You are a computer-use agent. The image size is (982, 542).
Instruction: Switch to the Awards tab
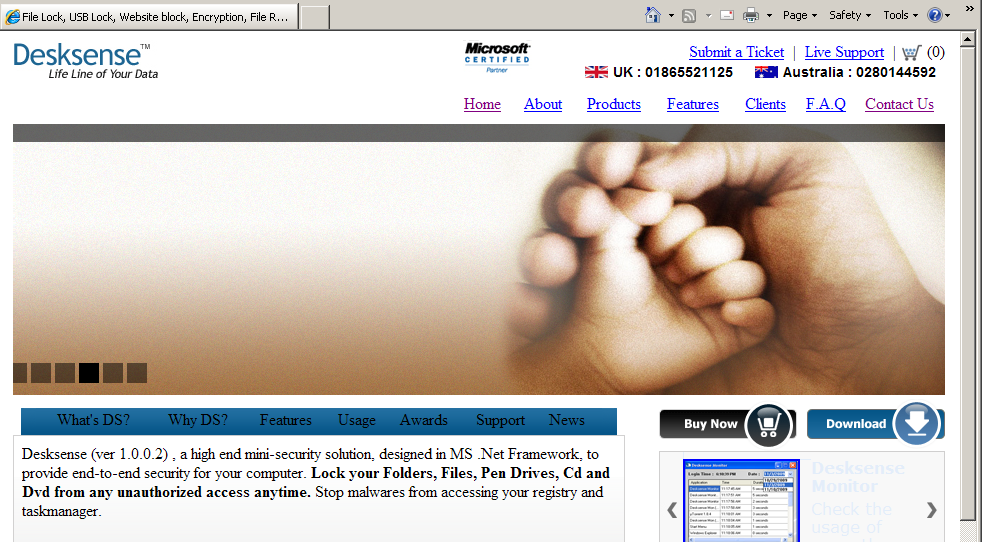424,420
